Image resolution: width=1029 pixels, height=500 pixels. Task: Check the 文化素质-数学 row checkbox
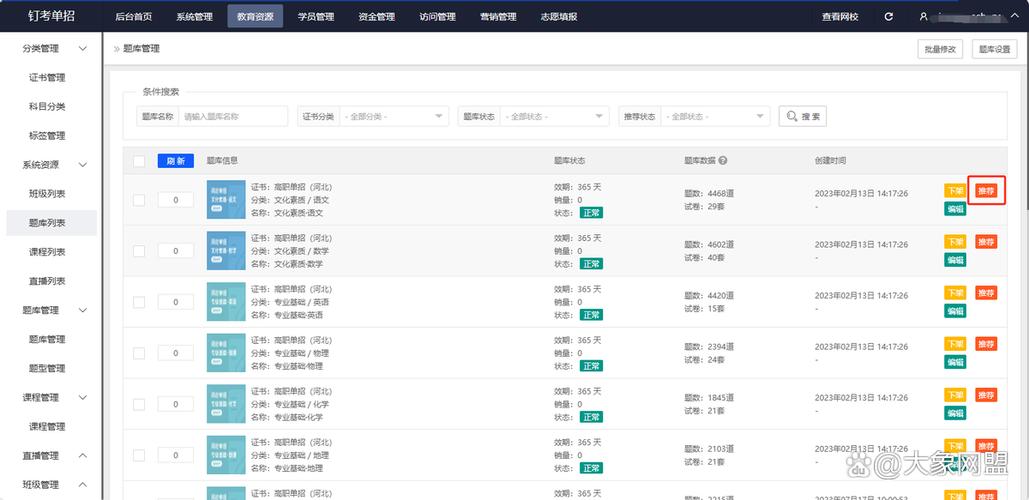(x=139, y=251)
